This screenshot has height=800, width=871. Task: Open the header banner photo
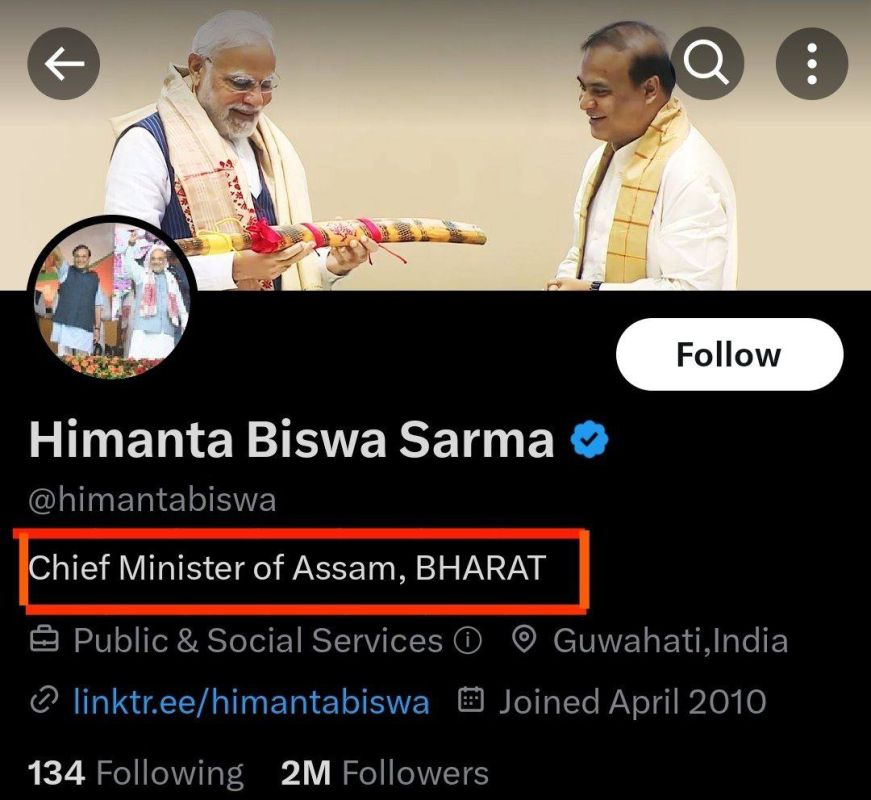[436, 144]
